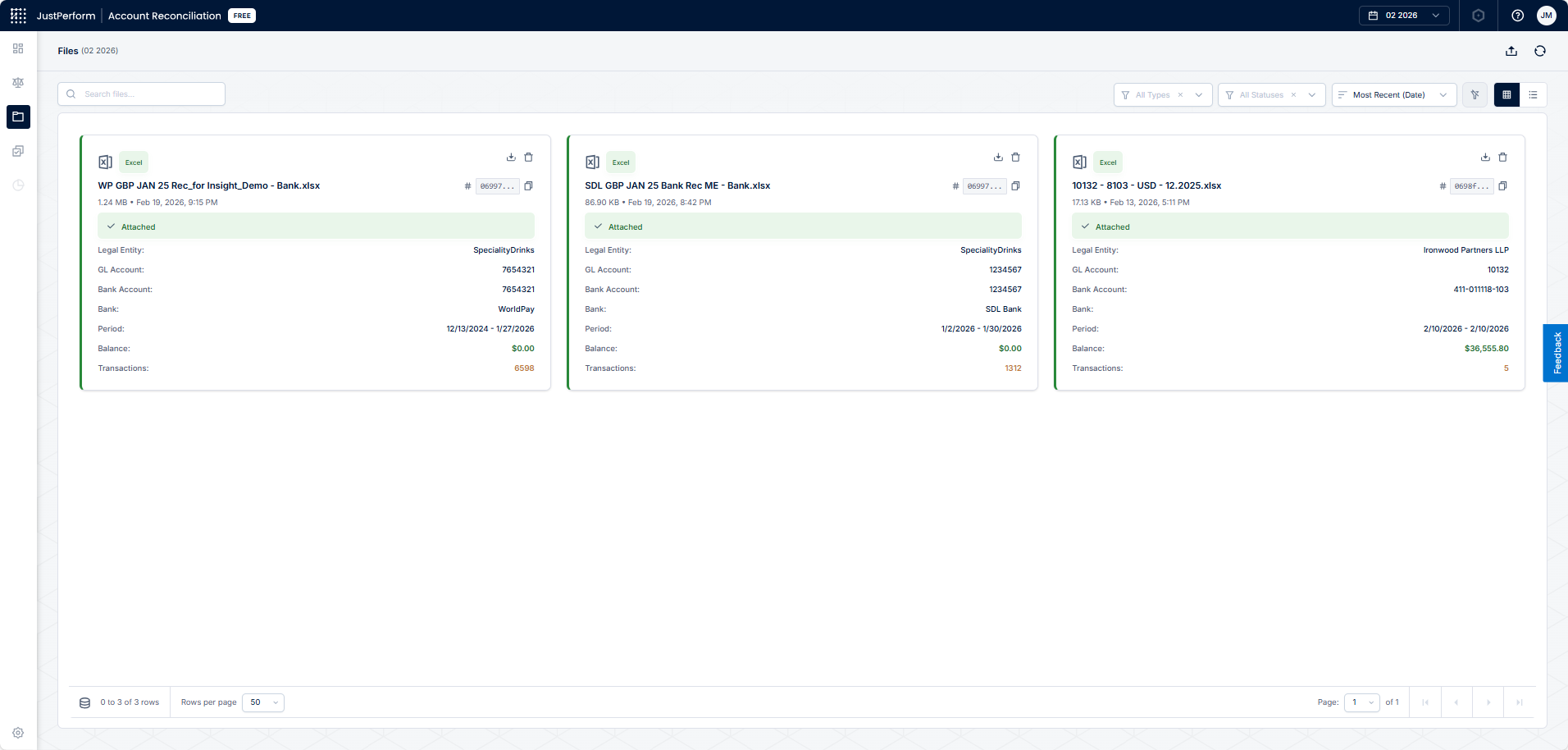Click Ironwood Partners LLP legal entity
The image size is (1568, 750).
[x=1465, y=250]
